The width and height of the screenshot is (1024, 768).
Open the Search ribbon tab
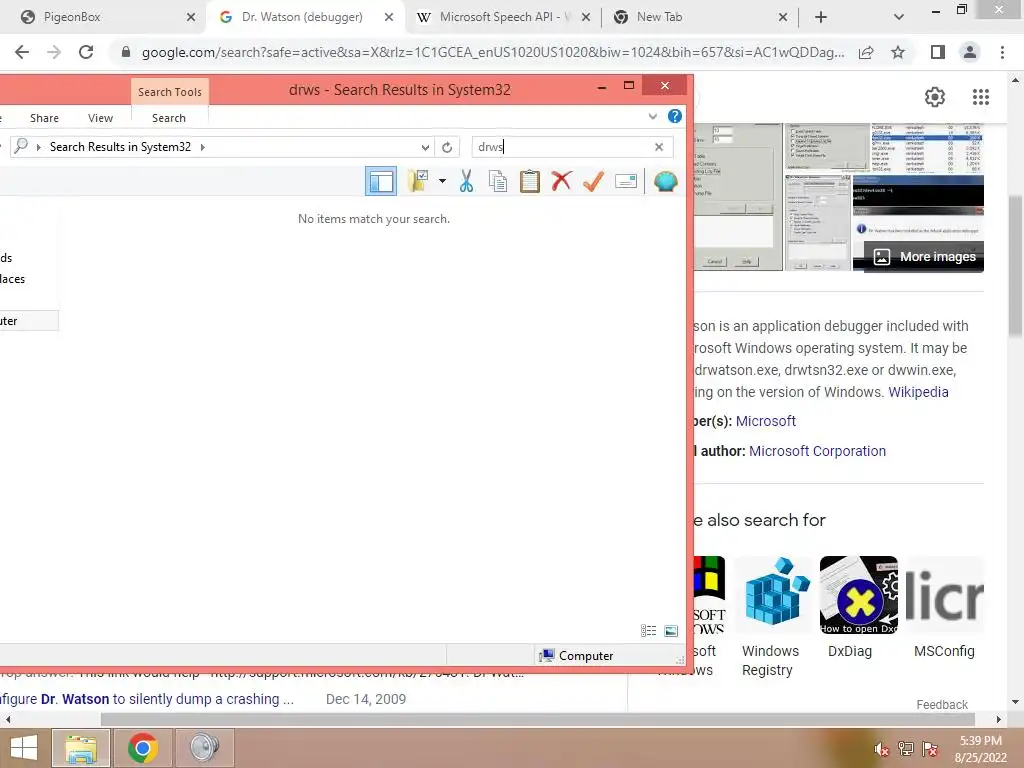click(x=169, y=118)
